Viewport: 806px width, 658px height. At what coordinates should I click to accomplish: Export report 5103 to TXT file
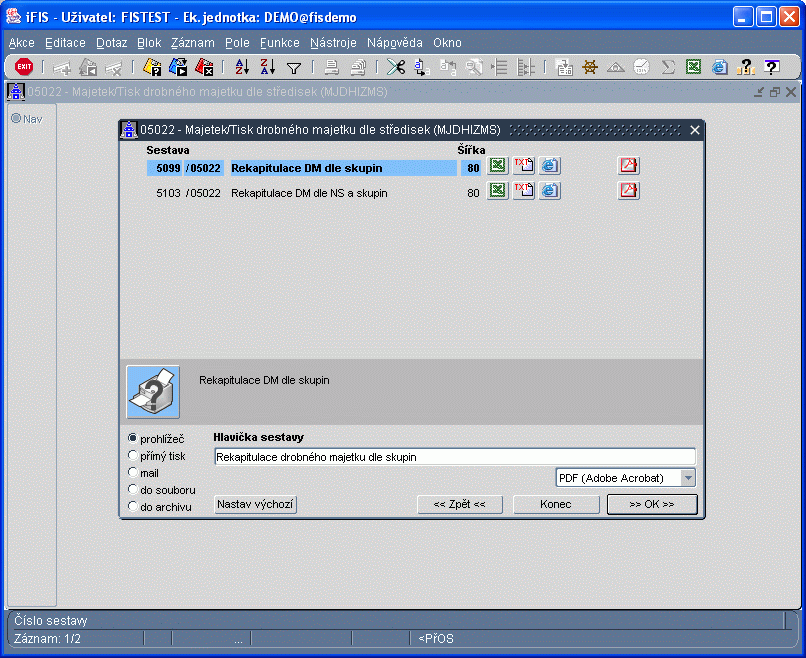click(x=524, y=191)
